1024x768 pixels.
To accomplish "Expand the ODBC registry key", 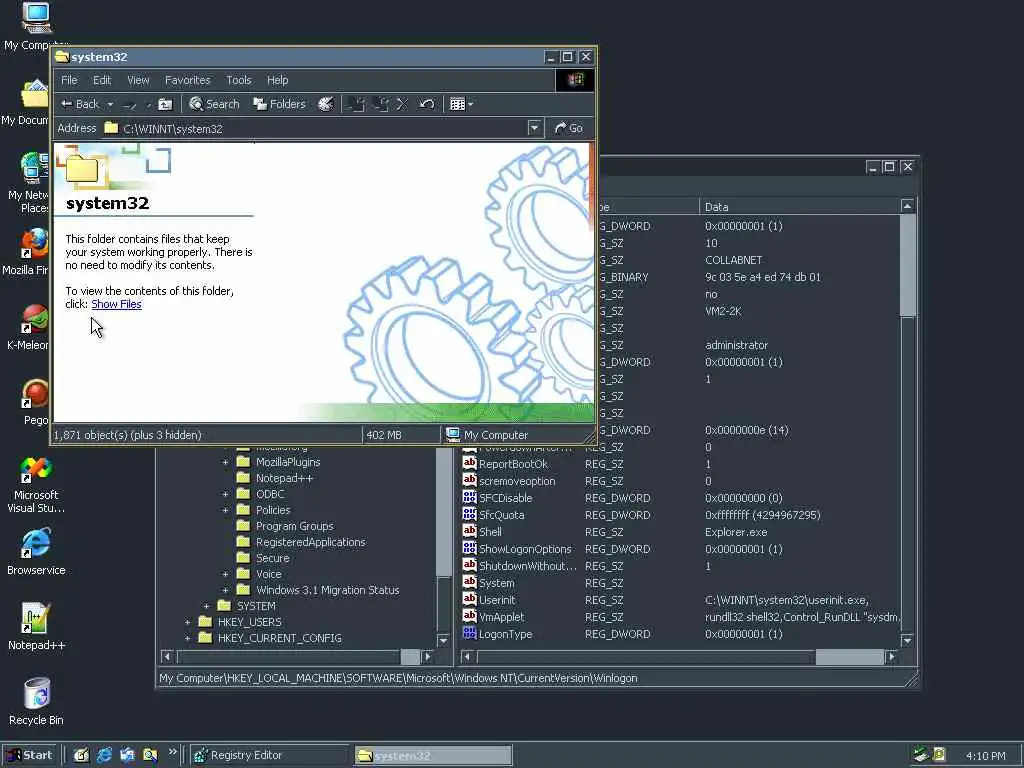I will tap(225, 494).
